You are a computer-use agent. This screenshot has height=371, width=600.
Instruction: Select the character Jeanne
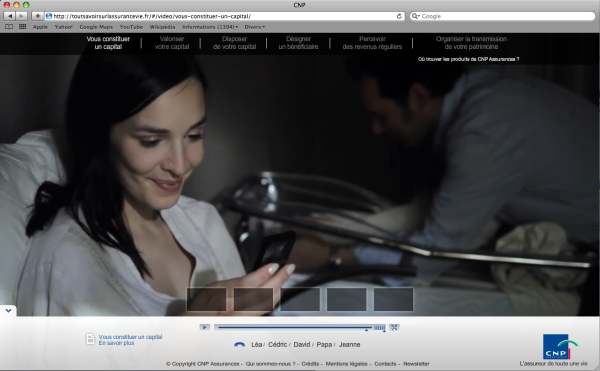(x=349, y=345)
